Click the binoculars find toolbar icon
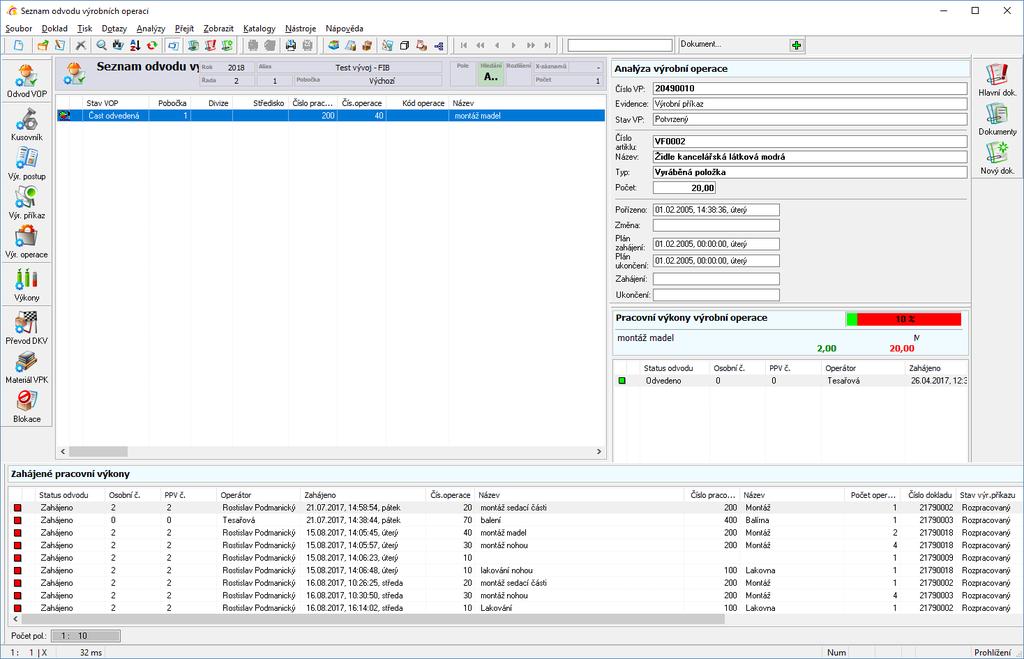 tap(118, 45)
